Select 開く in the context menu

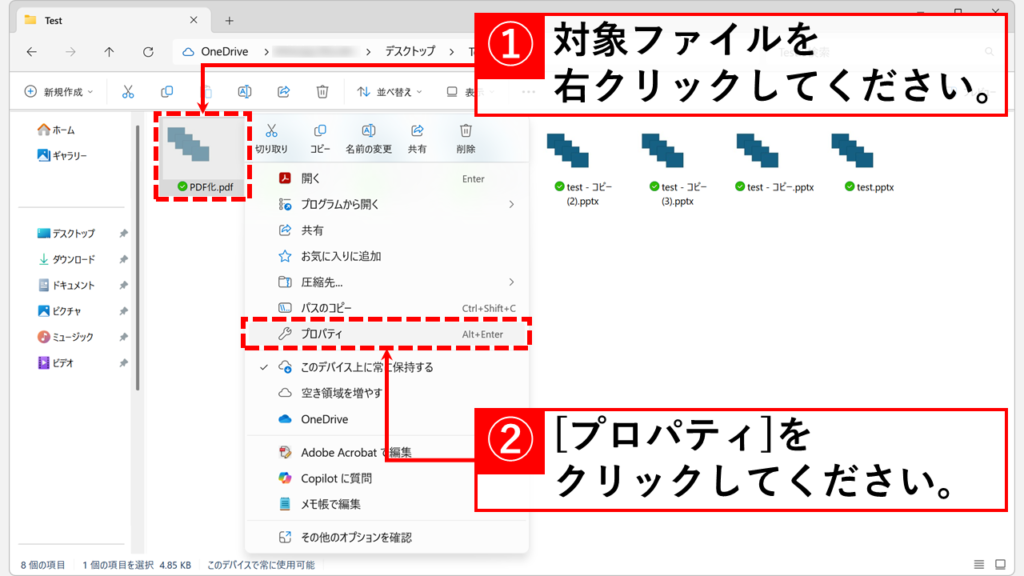click(387, 178)
